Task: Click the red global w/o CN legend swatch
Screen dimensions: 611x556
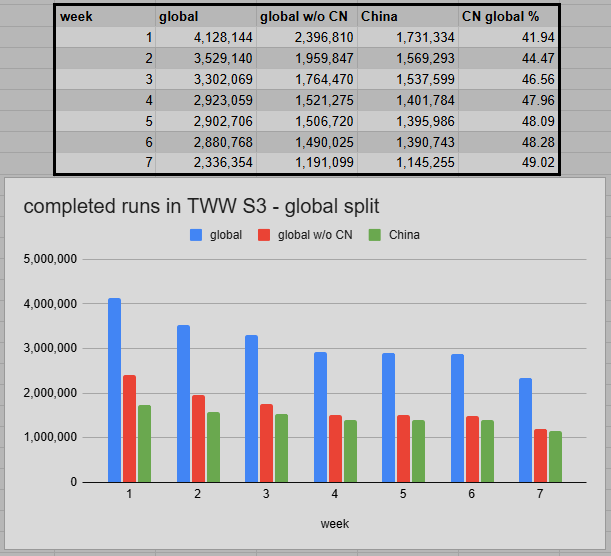Action: pyautogui.click(x=265, y=235)
